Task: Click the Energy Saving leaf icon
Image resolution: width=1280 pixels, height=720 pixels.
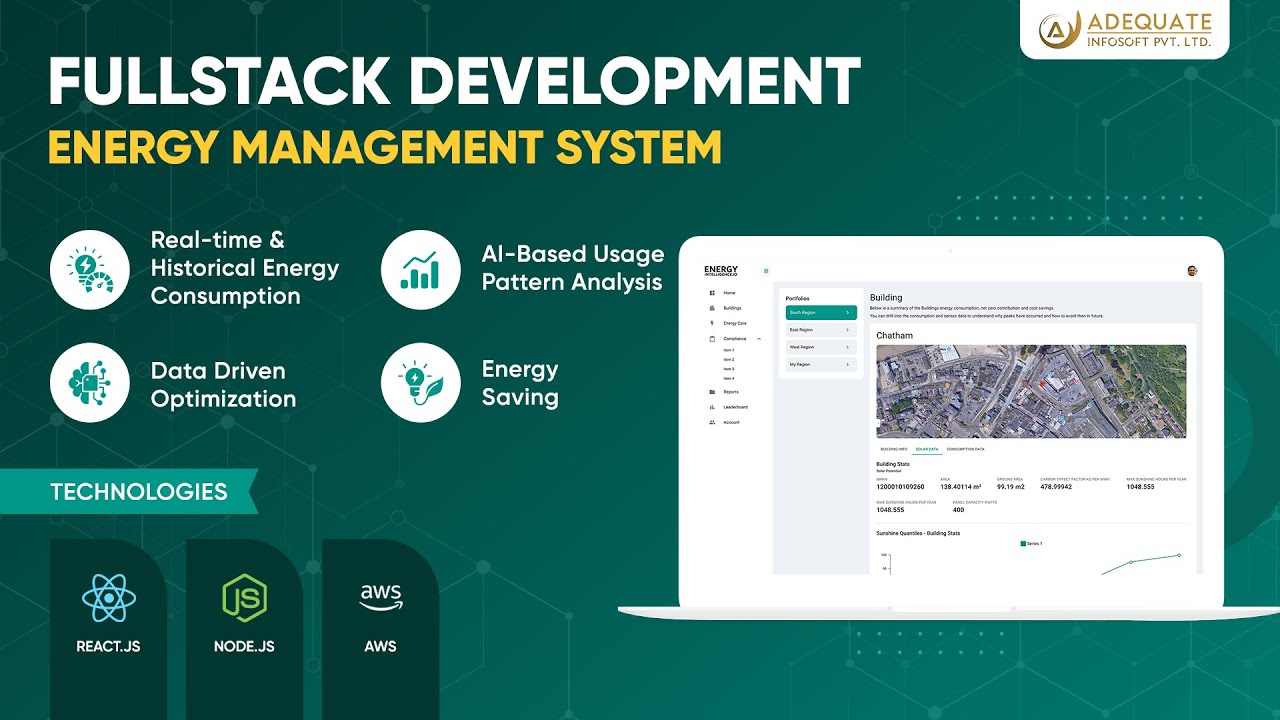Action: [420, 382]
